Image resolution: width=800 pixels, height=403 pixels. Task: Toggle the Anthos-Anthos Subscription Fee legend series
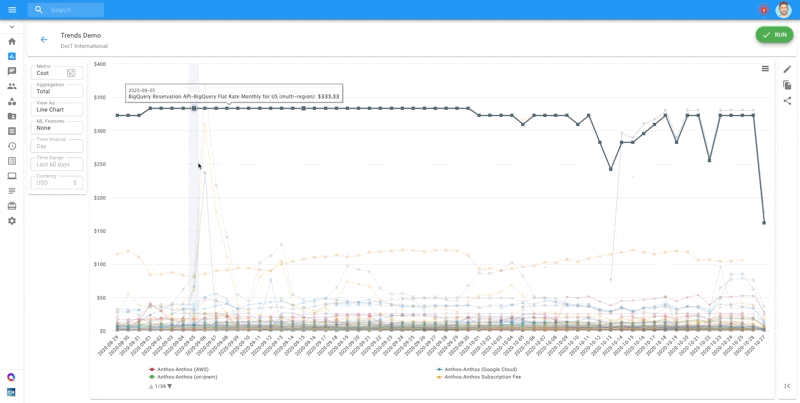coord(479,377)
